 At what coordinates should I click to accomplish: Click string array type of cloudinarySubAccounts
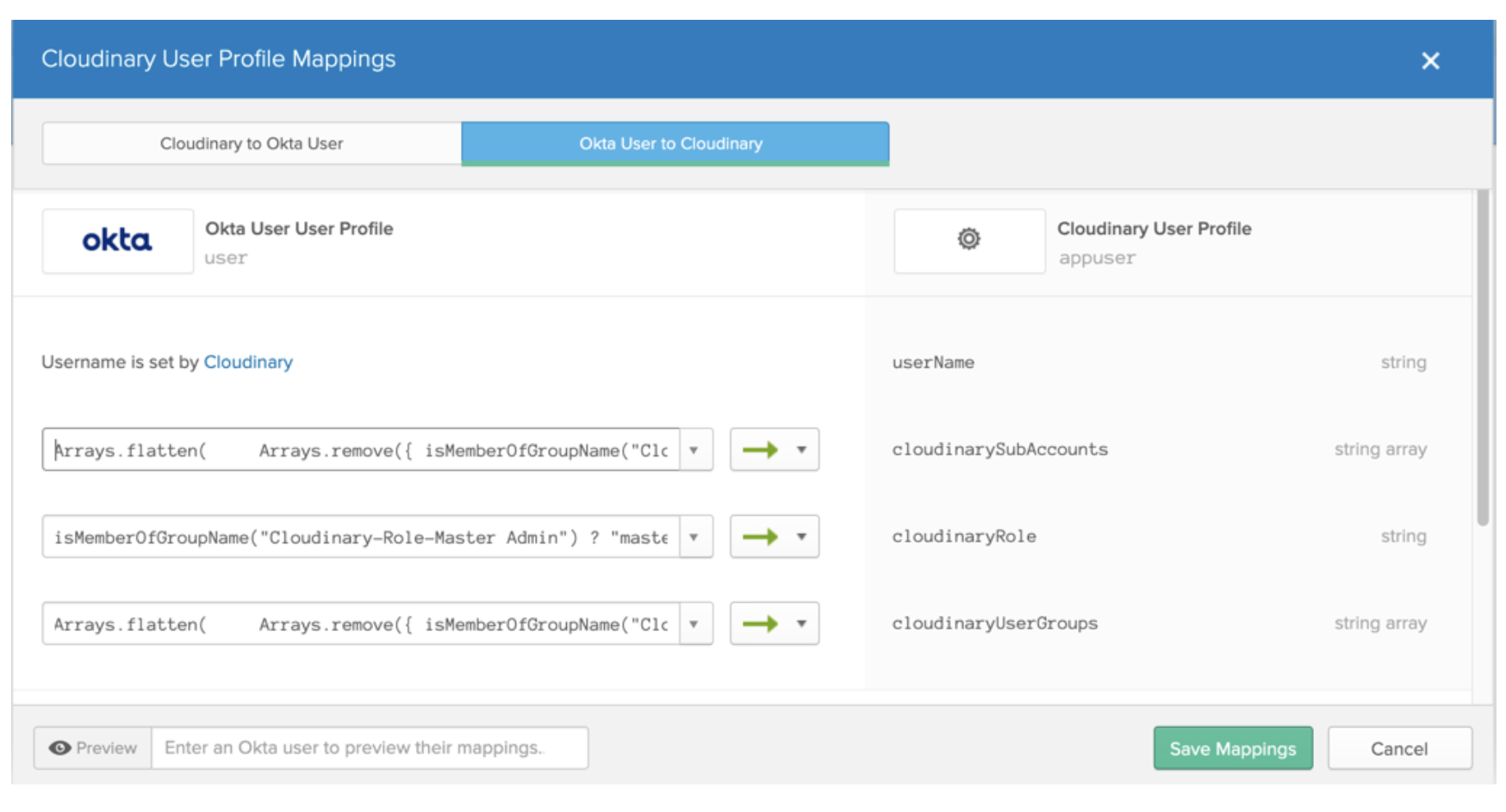[1381, 449]
